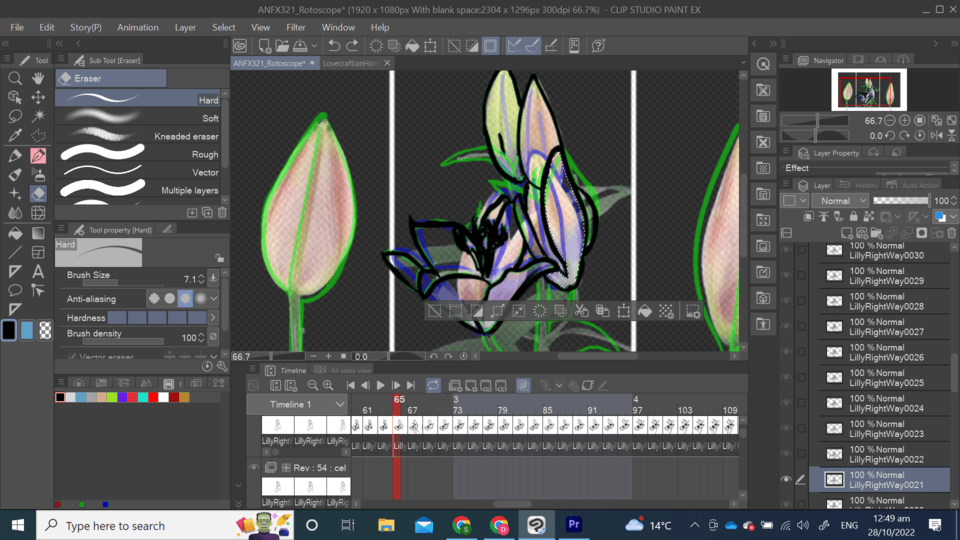The height and width of the screenshot is (540, 960).
Task: Click the Navigator canvas thumbnail
Action: (869, 90)
